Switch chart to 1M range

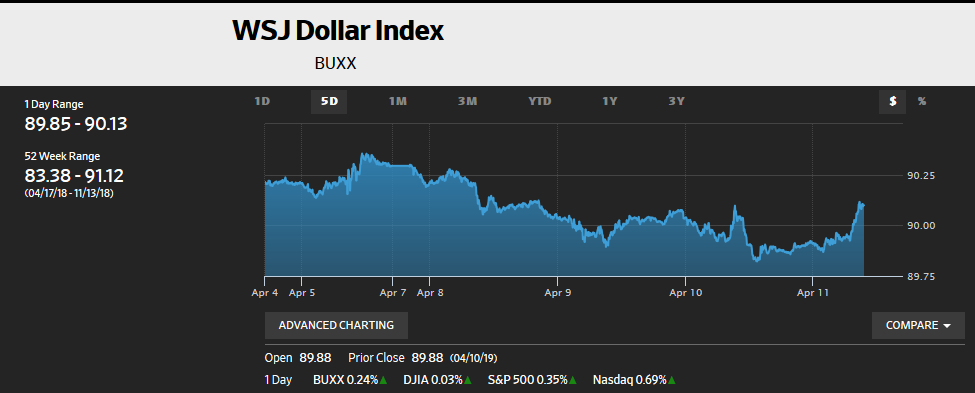tap(397, 101)
